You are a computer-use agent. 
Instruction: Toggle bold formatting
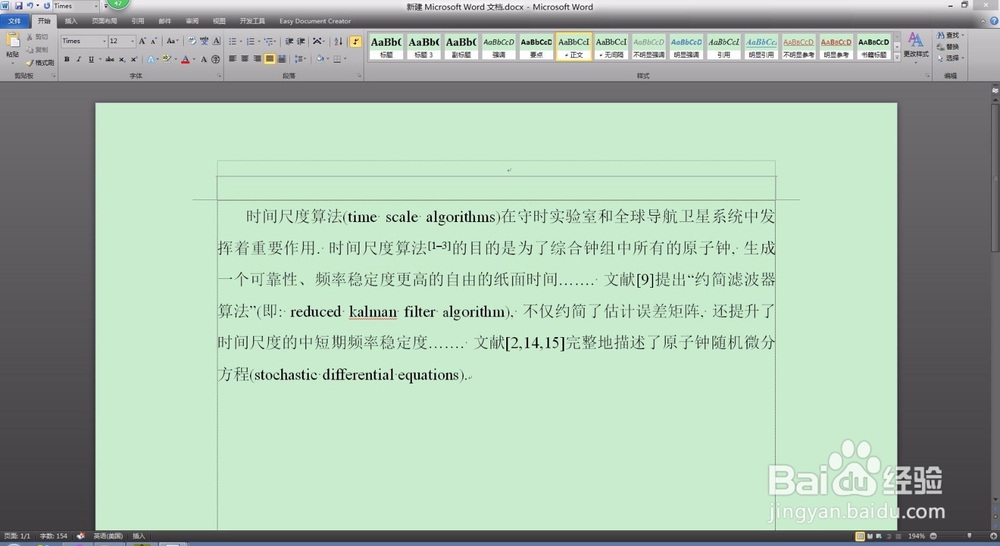click(67, 59)
